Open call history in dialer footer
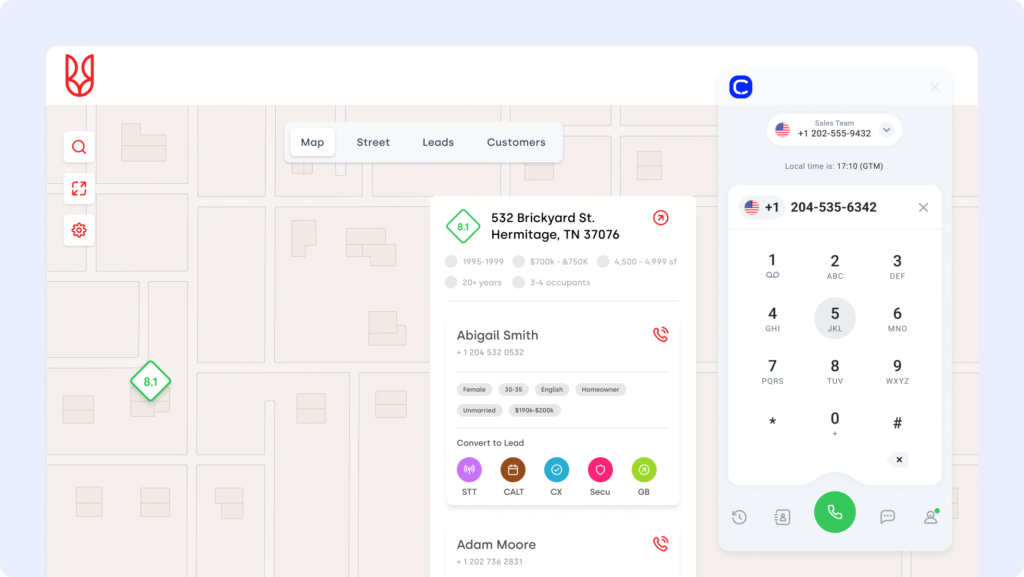The height and width of the screenshot is (577, 1024). click(x=739, y=517)
